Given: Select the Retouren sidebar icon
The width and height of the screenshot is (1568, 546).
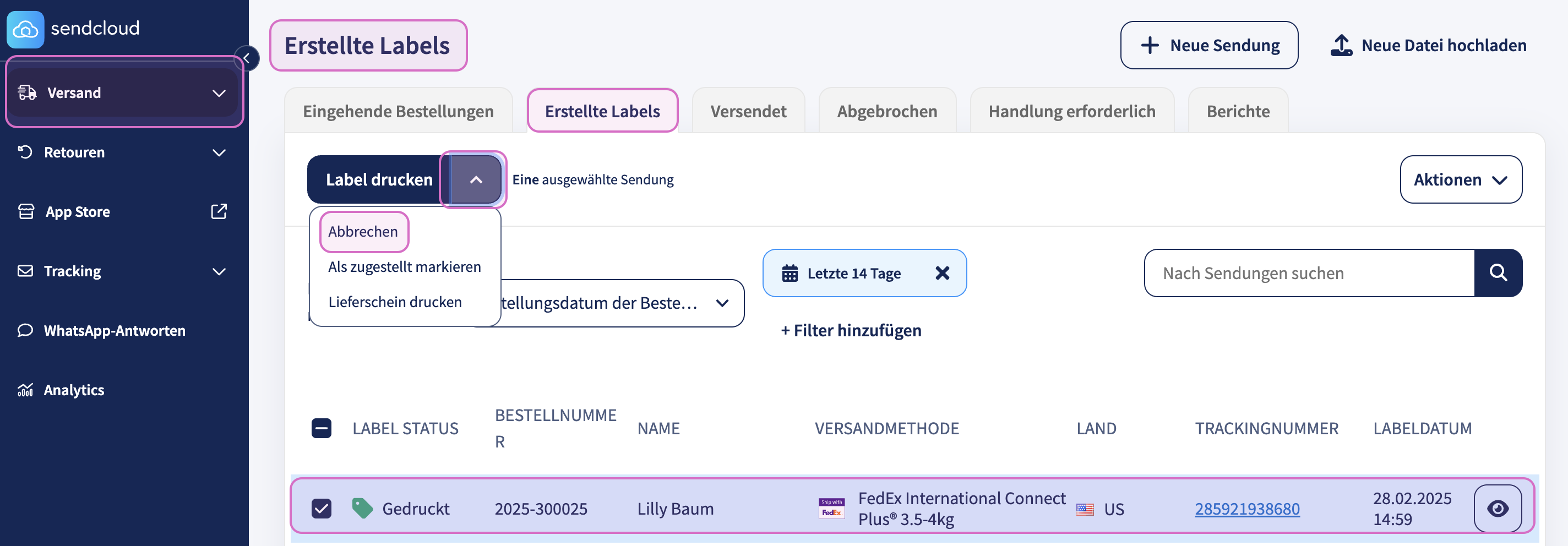Looking at the screenshot, I should (25, 152).
